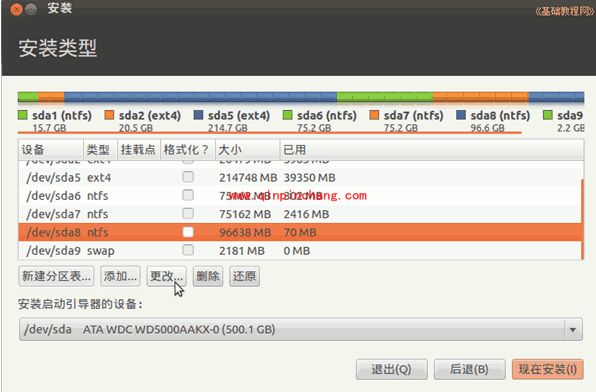
Task: Click the 2416 MB used cell
Action: [x=306, y=214]
